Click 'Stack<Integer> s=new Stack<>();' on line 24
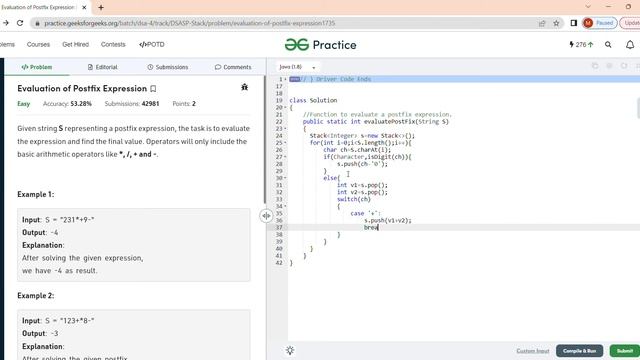Image resolution: width=640 pixels, height=360 pixels. (362, 136)
